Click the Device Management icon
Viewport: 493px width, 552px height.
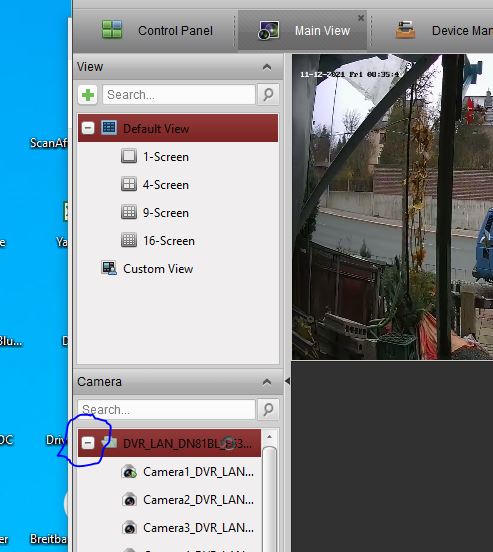point(405,30)
